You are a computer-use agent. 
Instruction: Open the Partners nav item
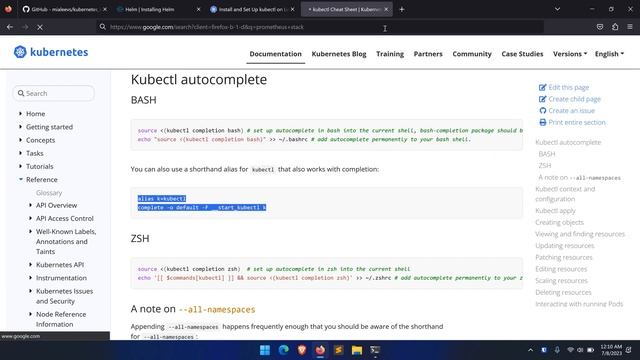[x=428, y=54]
